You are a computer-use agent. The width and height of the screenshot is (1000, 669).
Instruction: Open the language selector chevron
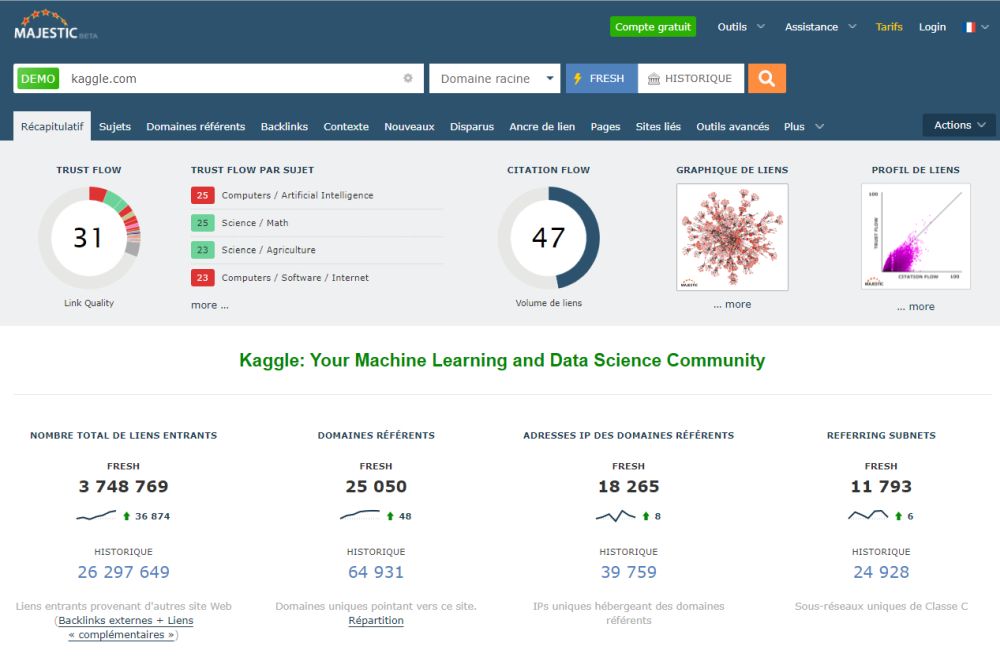click(x=985, y=27)
